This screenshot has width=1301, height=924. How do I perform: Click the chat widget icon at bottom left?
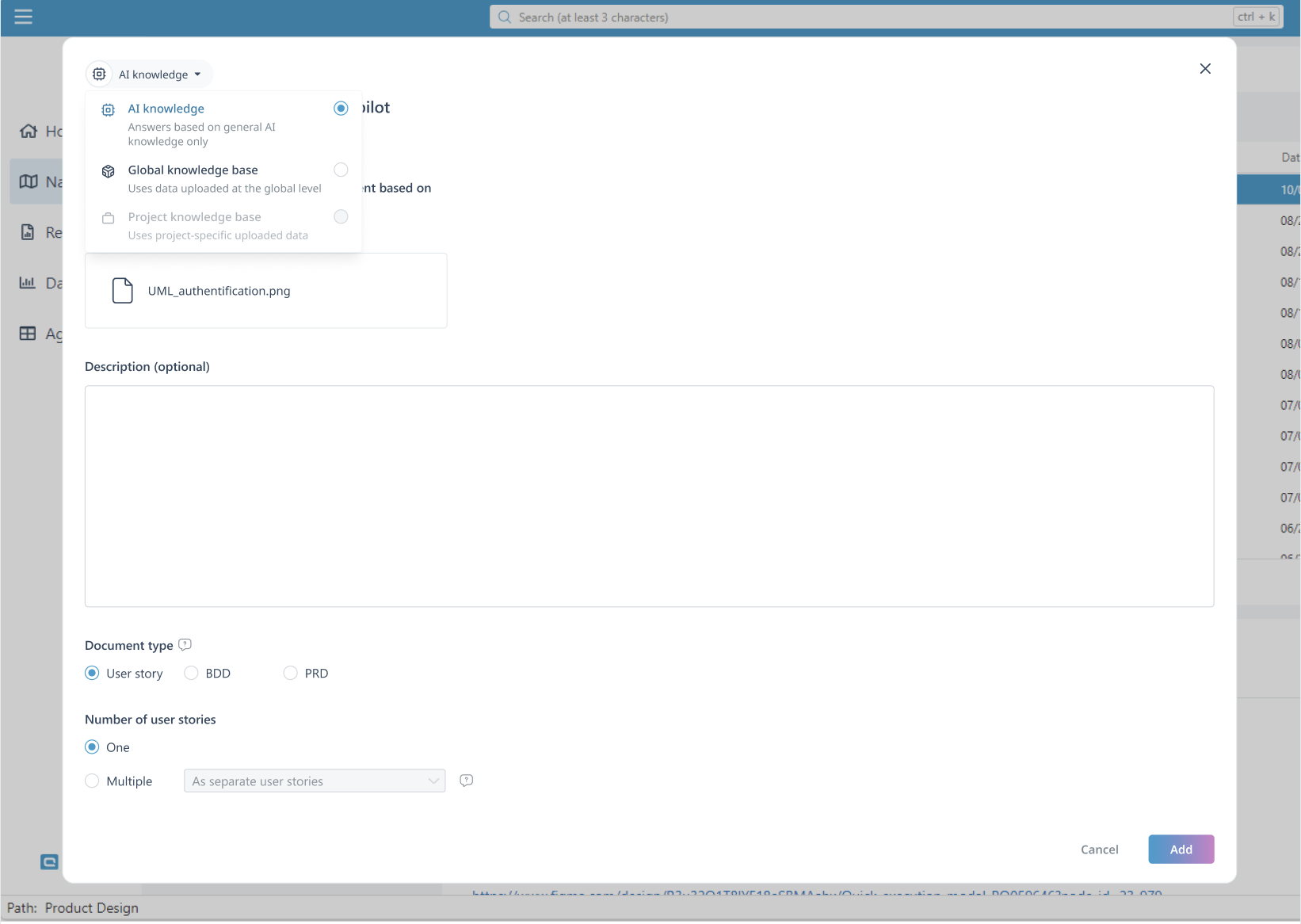[49, 861]
